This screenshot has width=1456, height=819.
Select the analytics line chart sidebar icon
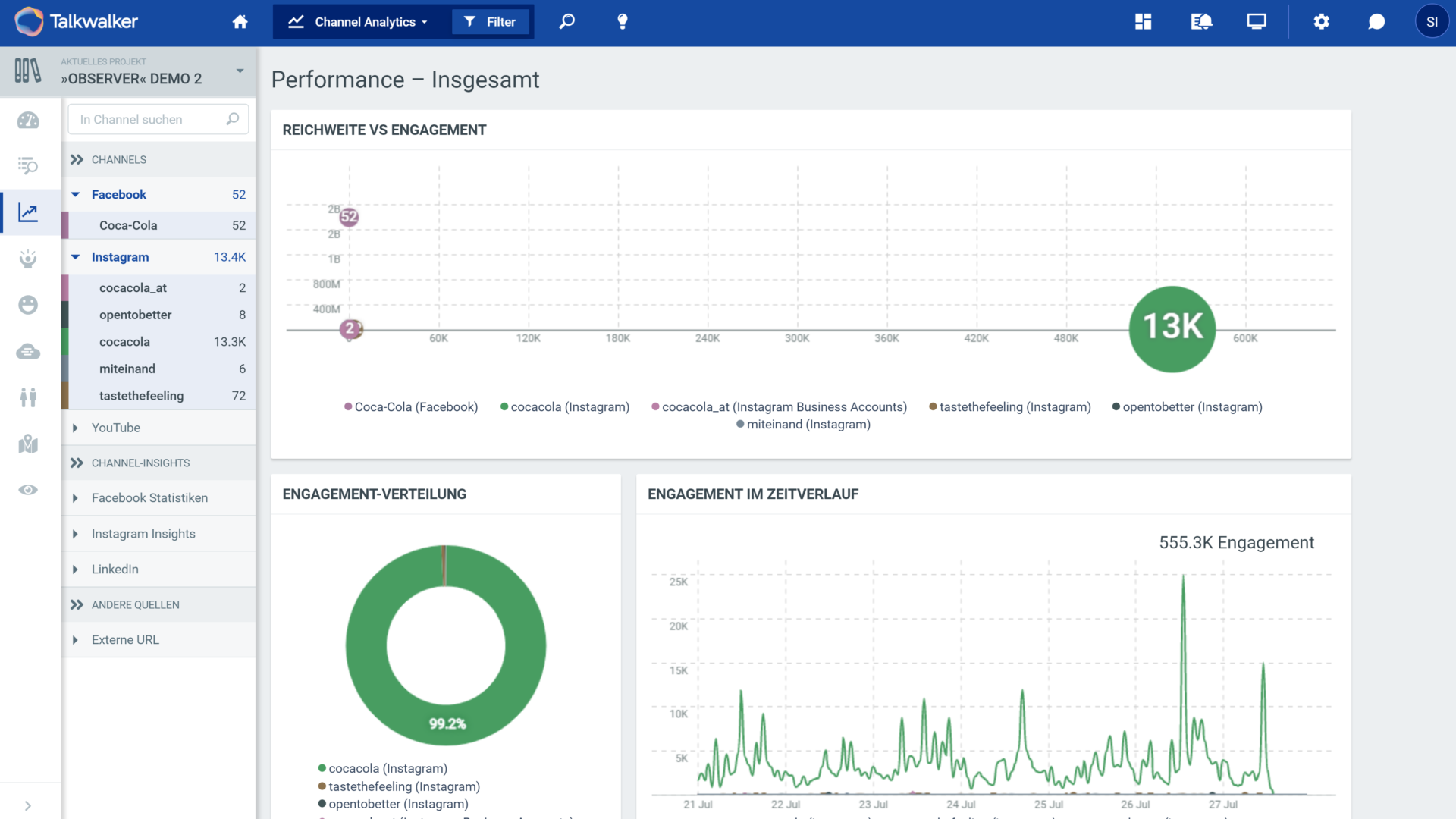28,212
